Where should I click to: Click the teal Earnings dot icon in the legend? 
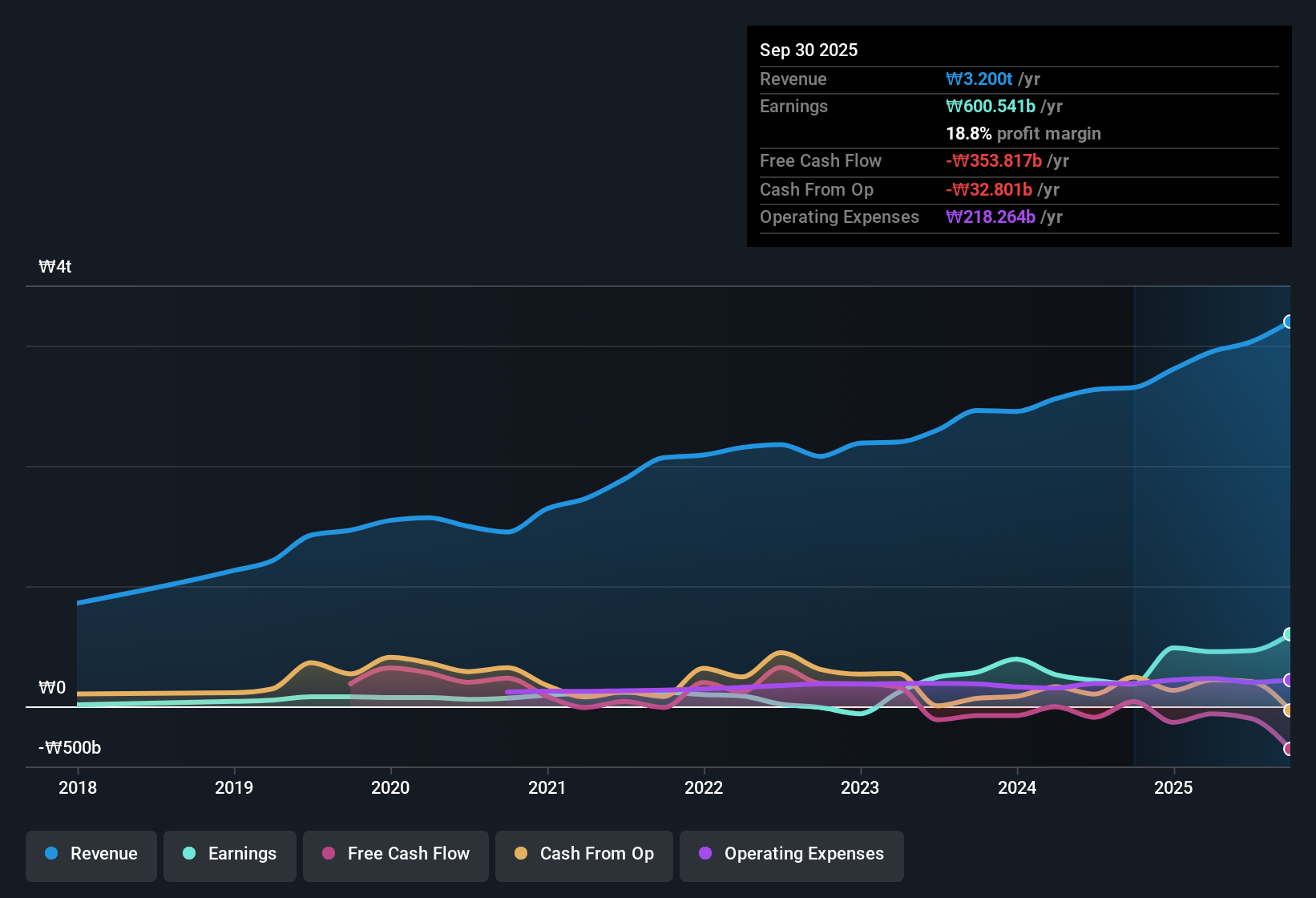coord(189,854)
